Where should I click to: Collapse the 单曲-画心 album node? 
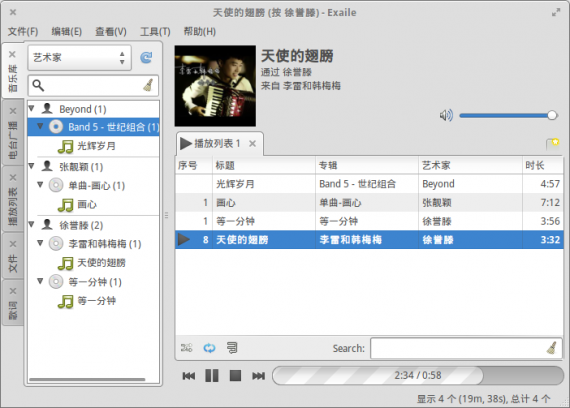point(40,185)
